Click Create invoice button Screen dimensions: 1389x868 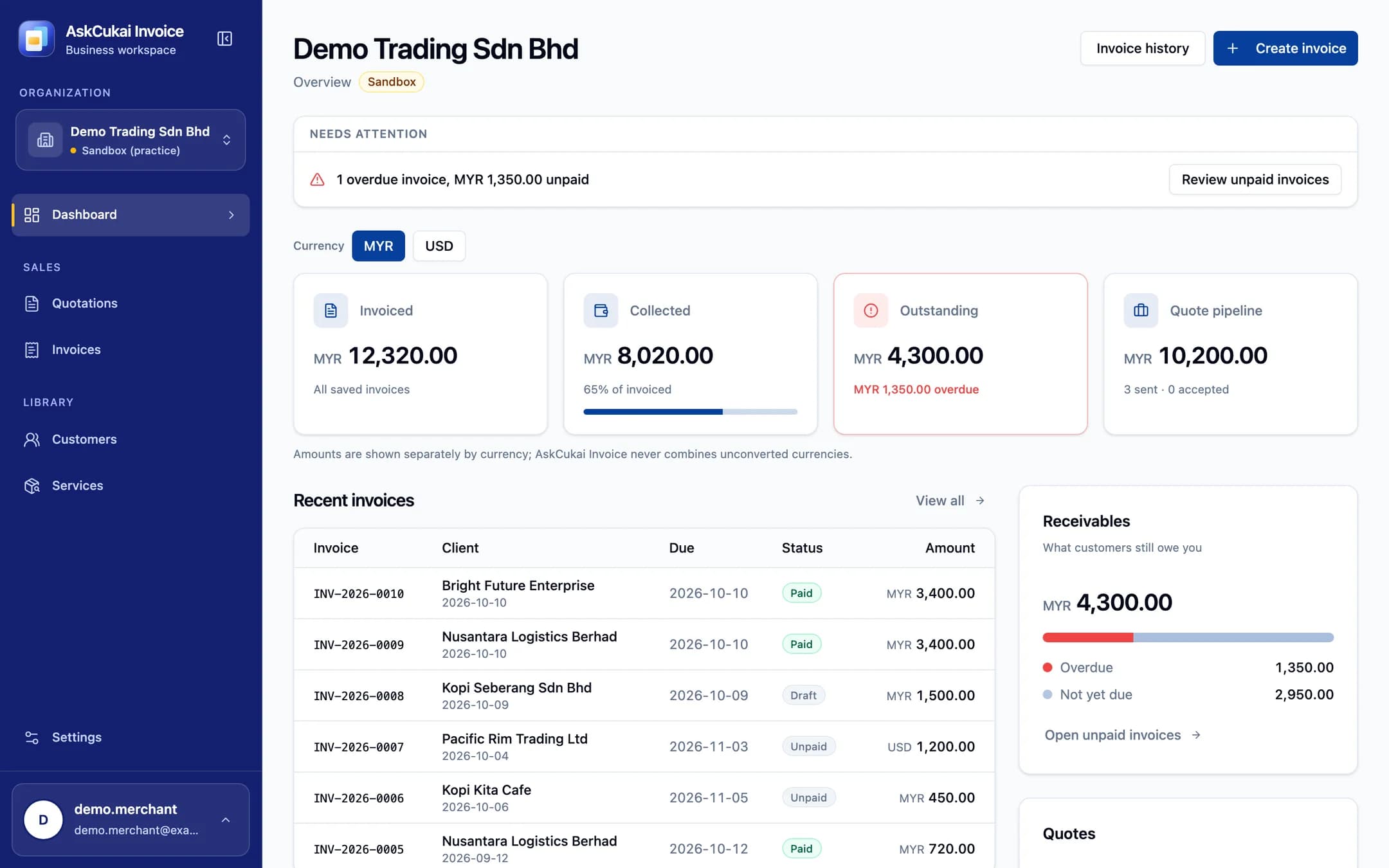click(x=1285, y=48)
